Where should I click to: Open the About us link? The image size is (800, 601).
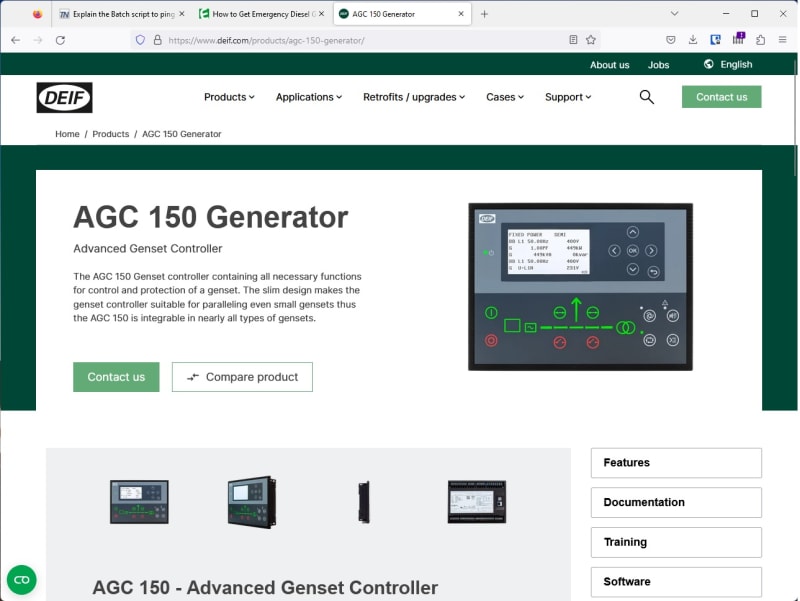click(610, 65)
